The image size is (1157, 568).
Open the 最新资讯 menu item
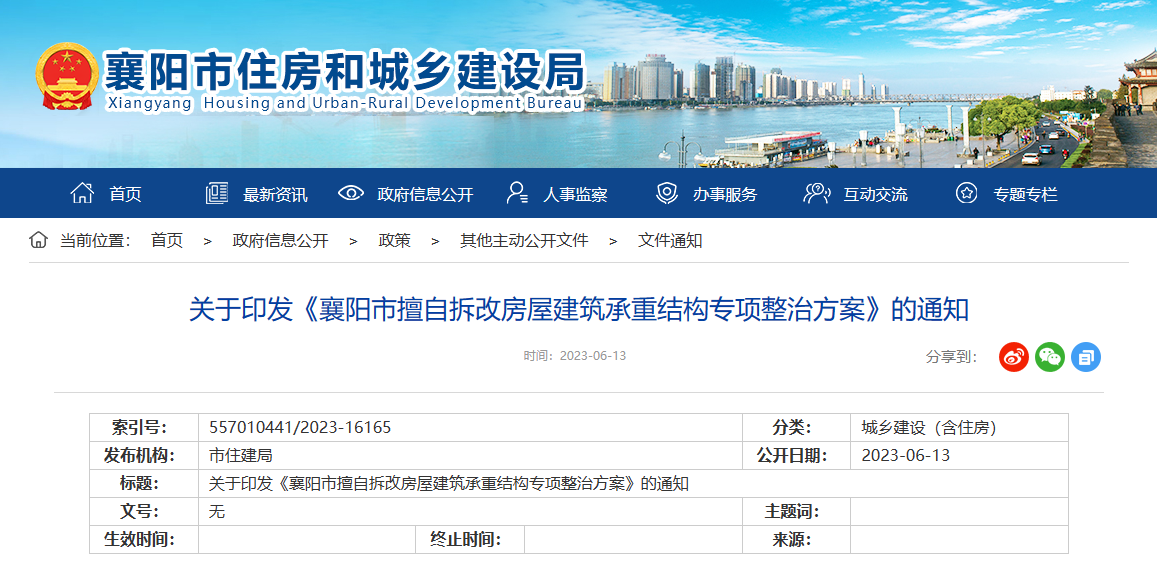point(275,194)
